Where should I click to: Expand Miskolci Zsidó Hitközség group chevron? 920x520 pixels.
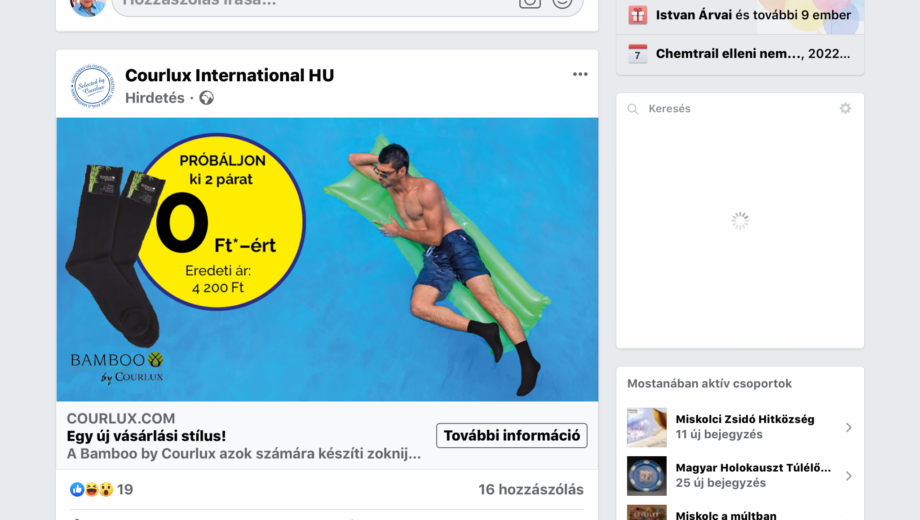[848, 428]
